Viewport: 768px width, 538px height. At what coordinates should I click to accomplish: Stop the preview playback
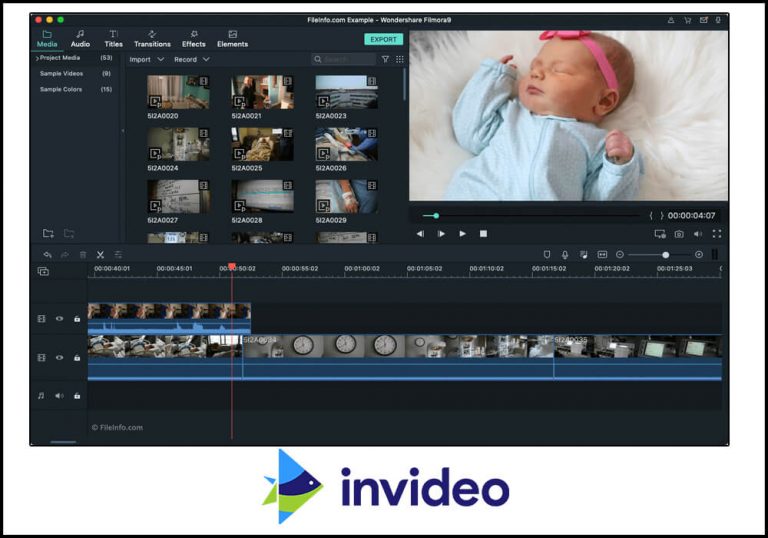(x=483, y=234)
